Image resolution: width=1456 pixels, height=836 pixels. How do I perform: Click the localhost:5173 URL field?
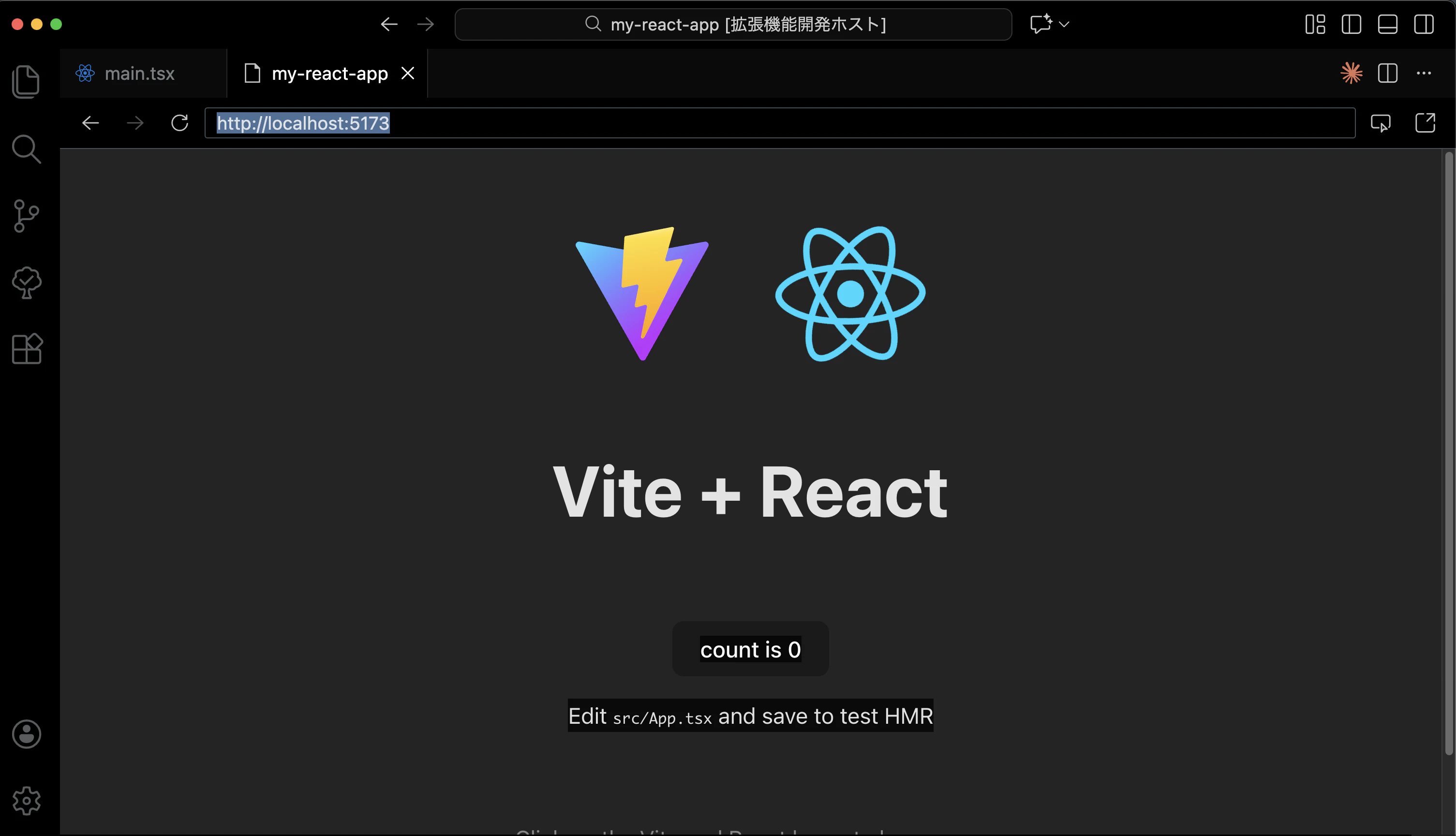(780, 123)
